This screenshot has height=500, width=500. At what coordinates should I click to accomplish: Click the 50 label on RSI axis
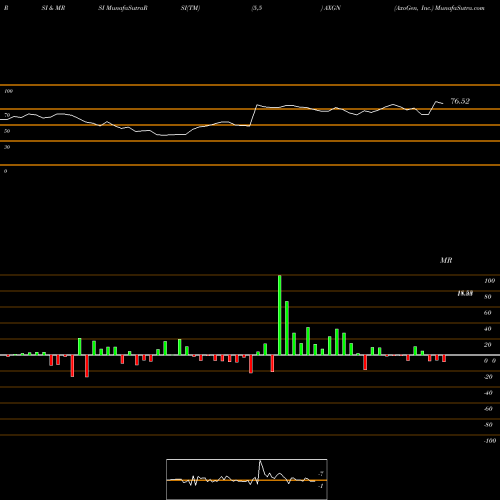[x=7, y=131]
